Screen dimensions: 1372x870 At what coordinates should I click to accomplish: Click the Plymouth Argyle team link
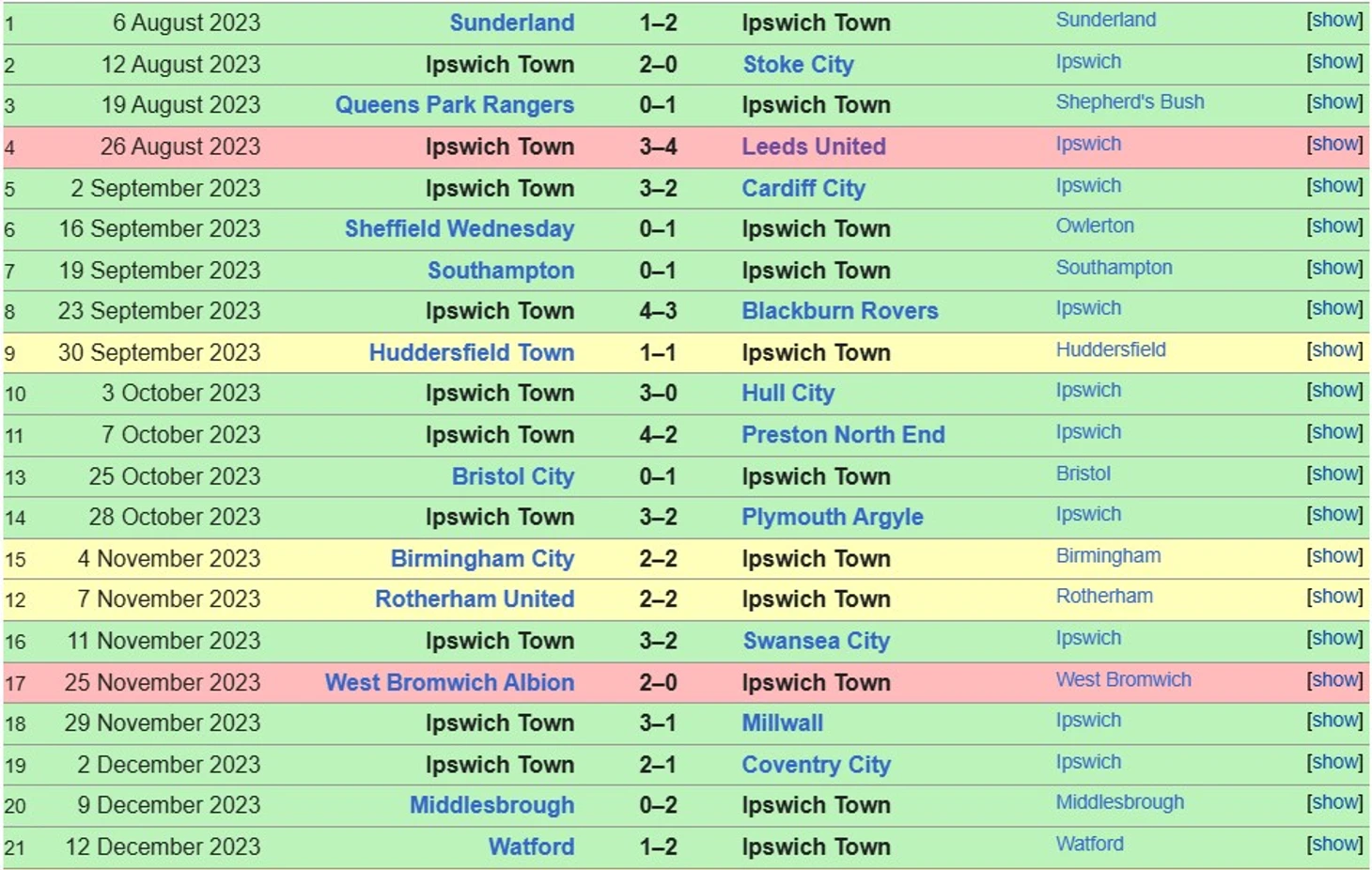[x=832, y=517]
